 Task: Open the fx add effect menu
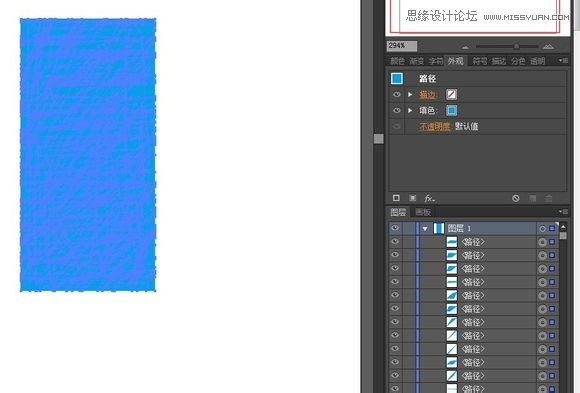429,198
